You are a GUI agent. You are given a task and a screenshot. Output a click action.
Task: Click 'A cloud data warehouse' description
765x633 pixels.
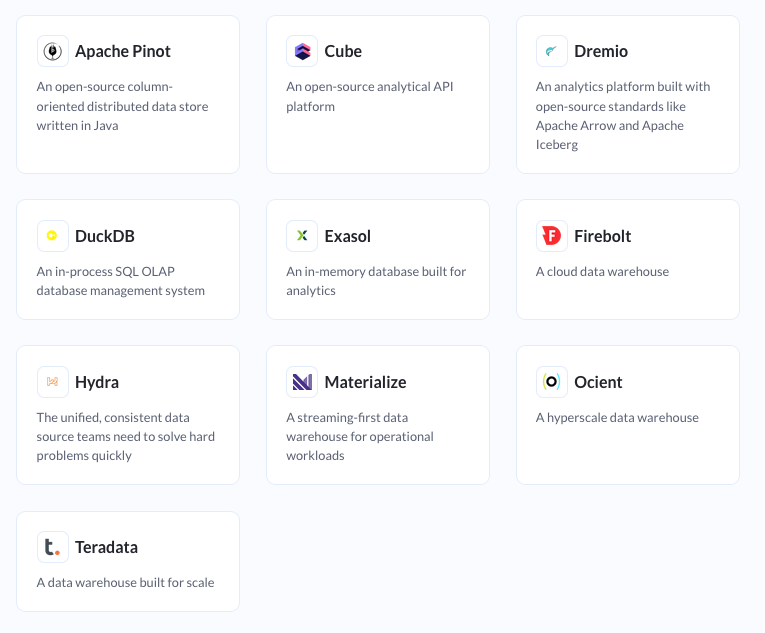[x=602, y=271]
